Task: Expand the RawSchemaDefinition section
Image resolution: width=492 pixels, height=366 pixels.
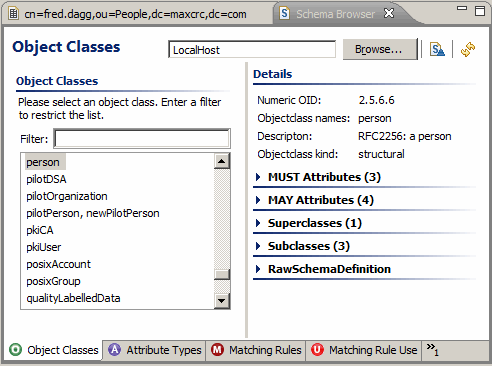Action: pyautogui.click(x=258, y=269)
